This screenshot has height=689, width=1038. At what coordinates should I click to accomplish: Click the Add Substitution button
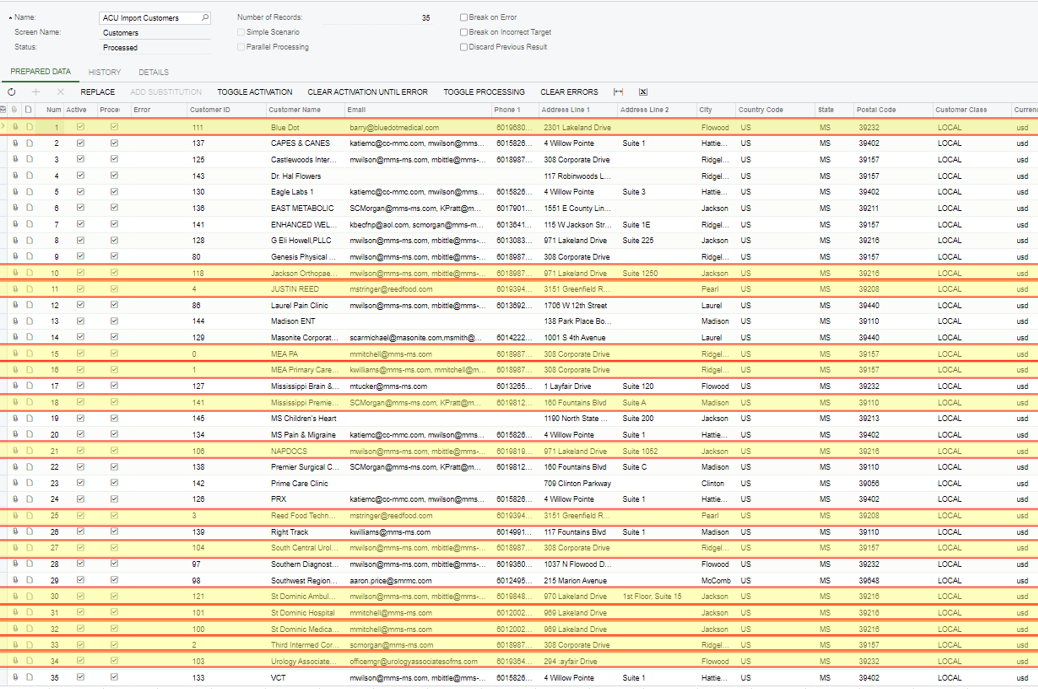coord(165,92)
